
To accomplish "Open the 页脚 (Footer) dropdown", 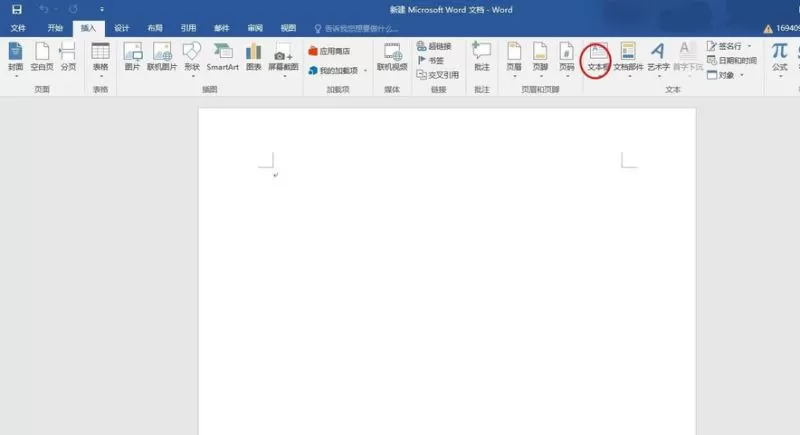I will (x=540, y=60).
